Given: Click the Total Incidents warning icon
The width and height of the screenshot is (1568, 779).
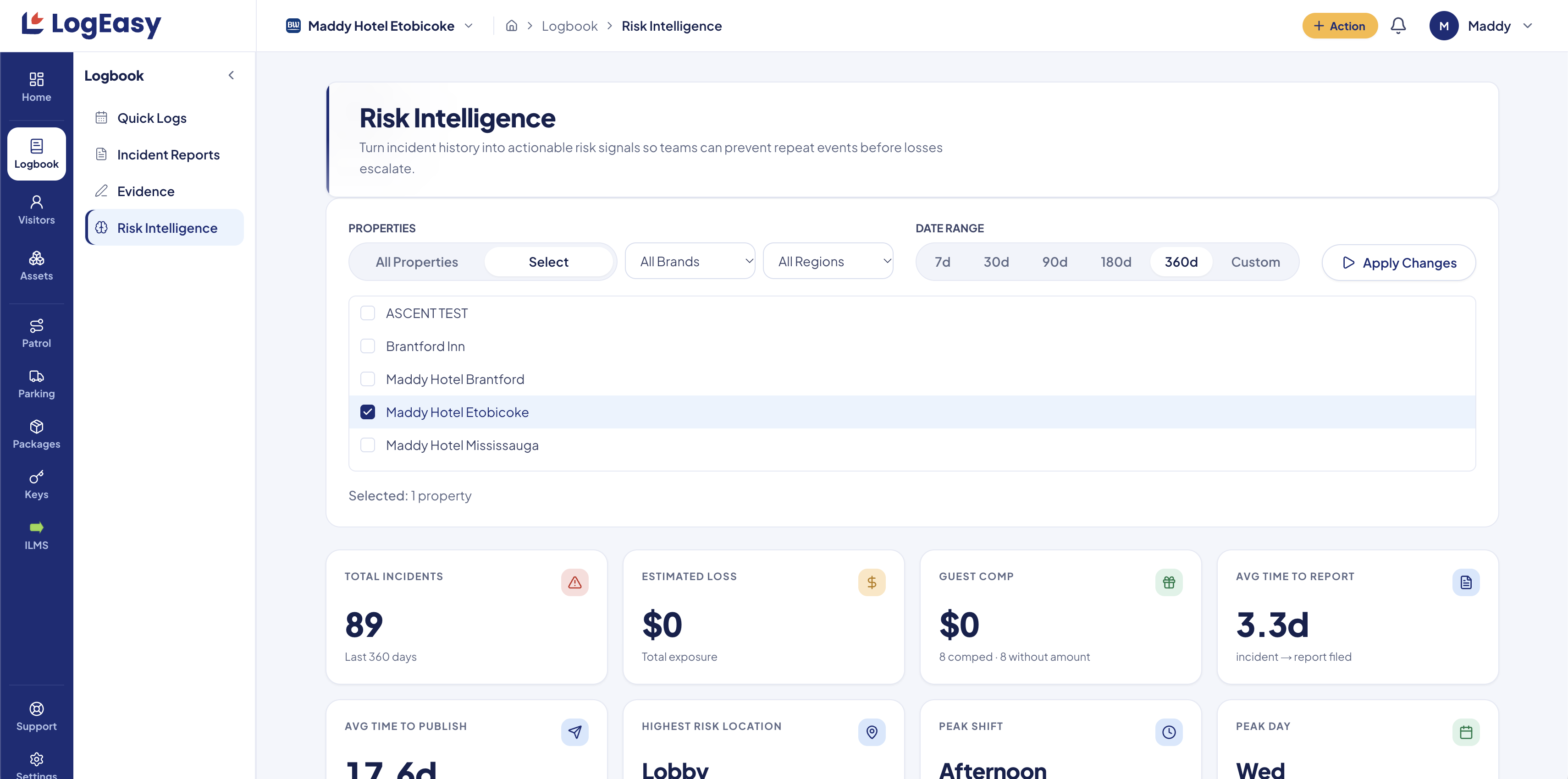Looking at the screenshot, I should [574, 582].
